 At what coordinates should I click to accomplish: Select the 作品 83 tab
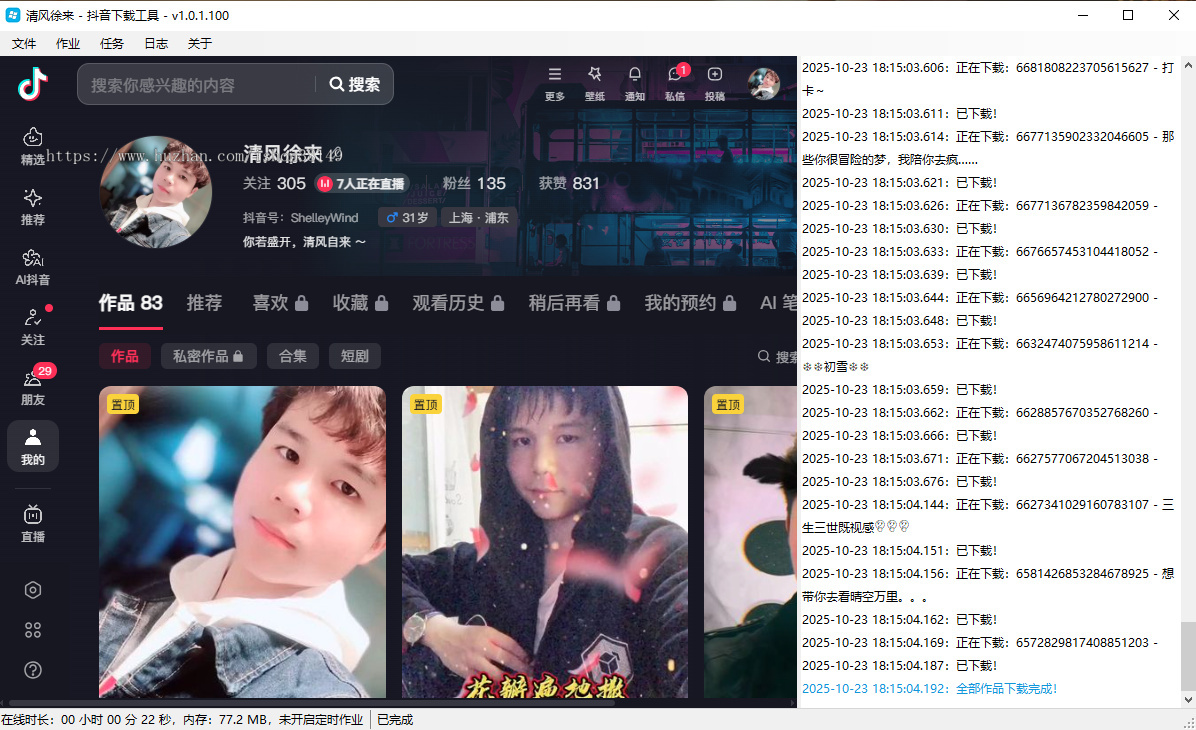pos(130,304)
